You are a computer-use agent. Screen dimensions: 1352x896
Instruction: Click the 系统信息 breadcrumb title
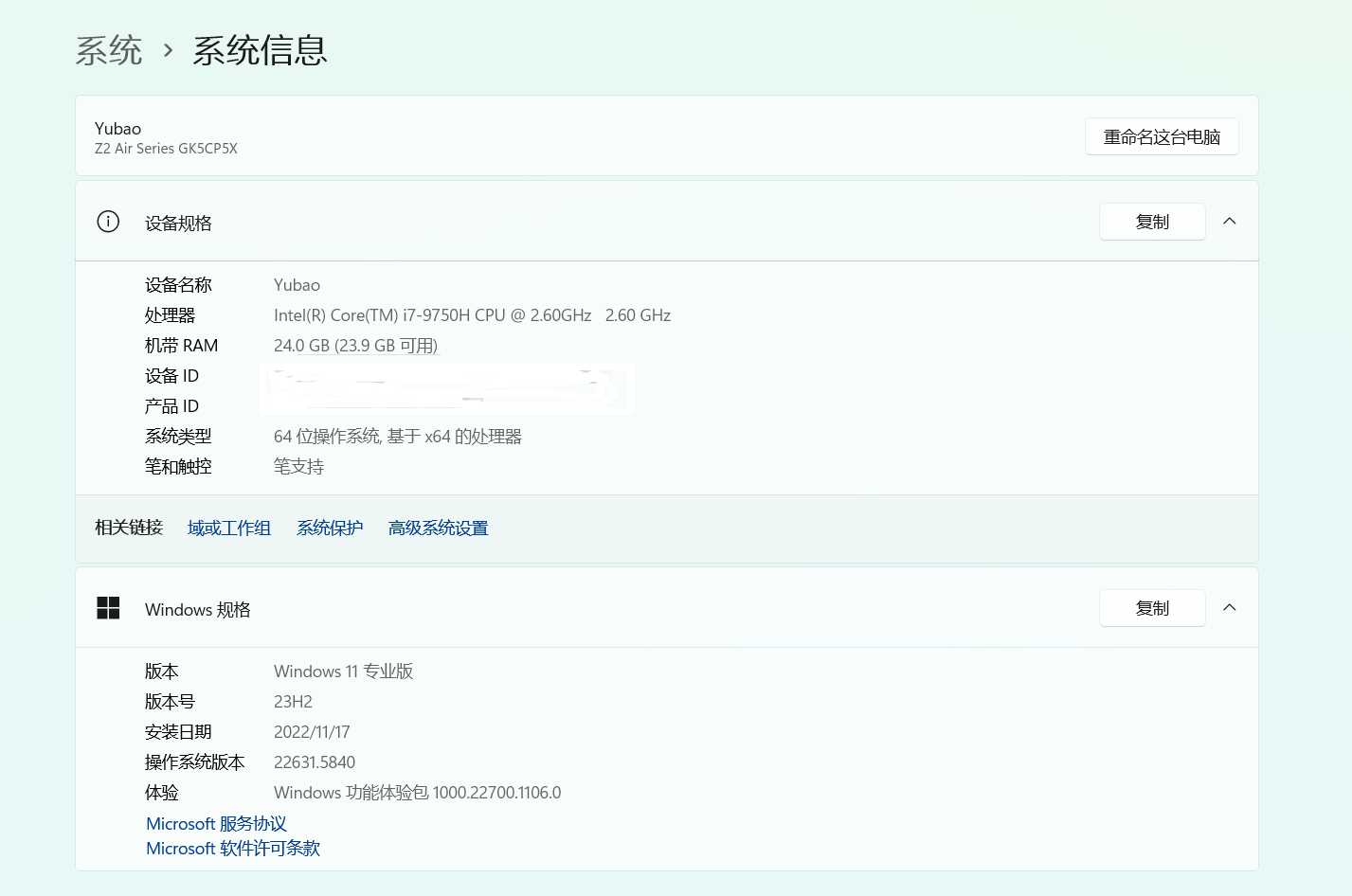click(x=261, y=52)
